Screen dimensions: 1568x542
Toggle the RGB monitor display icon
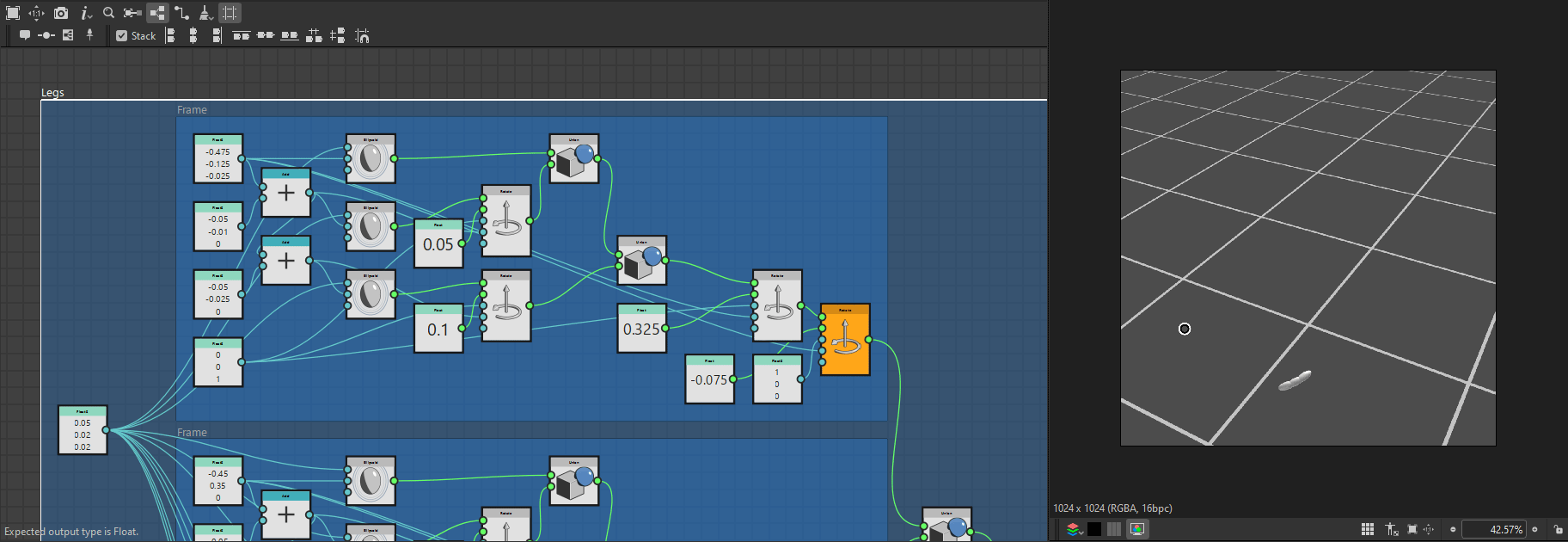pyautogui.click(x=1137, y=529)
